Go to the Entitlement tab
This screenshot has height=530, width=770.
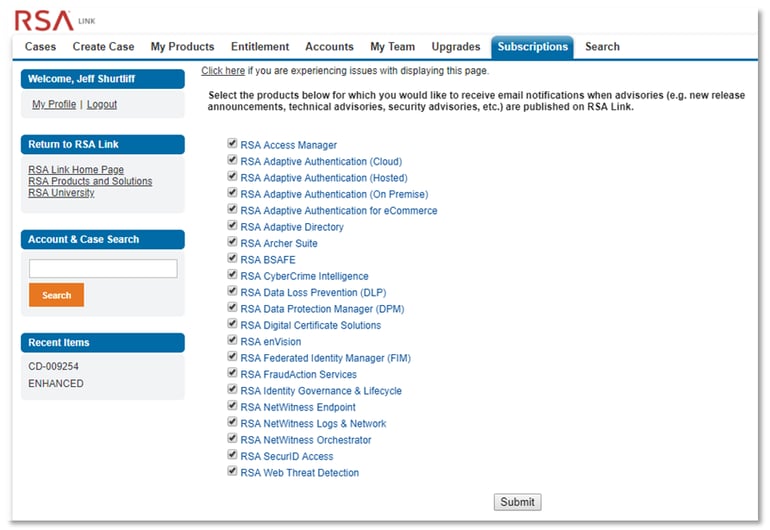tap(260, 47)
